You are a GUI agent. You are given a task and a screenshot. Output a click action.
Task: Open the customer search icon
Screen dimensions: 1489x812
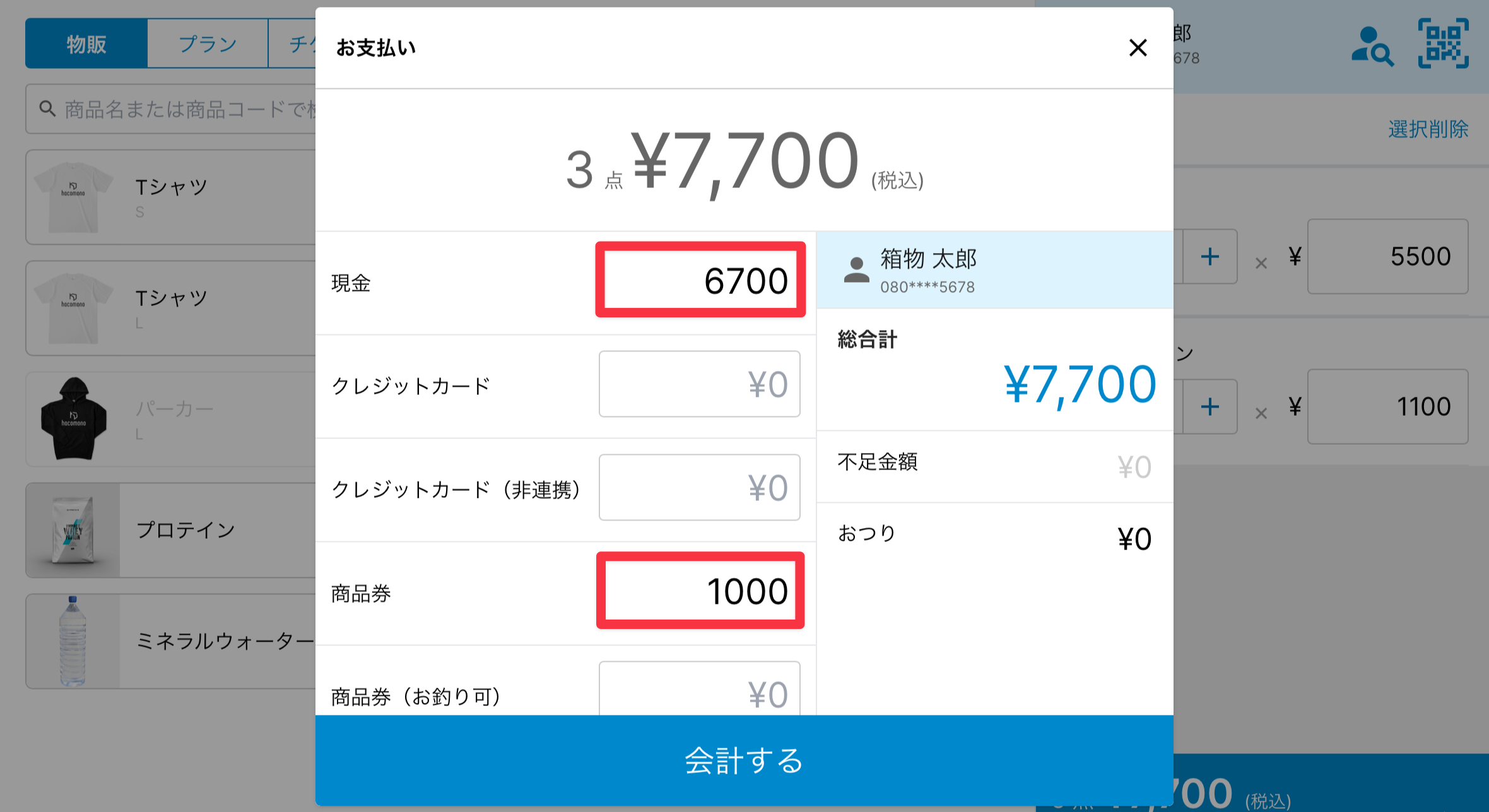pyautogui.click(x=1372, y=45)
